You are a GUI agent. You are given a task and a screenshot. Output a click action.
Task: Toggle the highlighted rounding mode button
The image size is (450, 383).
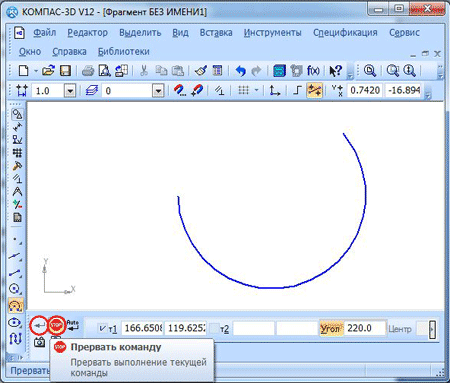point(314,90)
